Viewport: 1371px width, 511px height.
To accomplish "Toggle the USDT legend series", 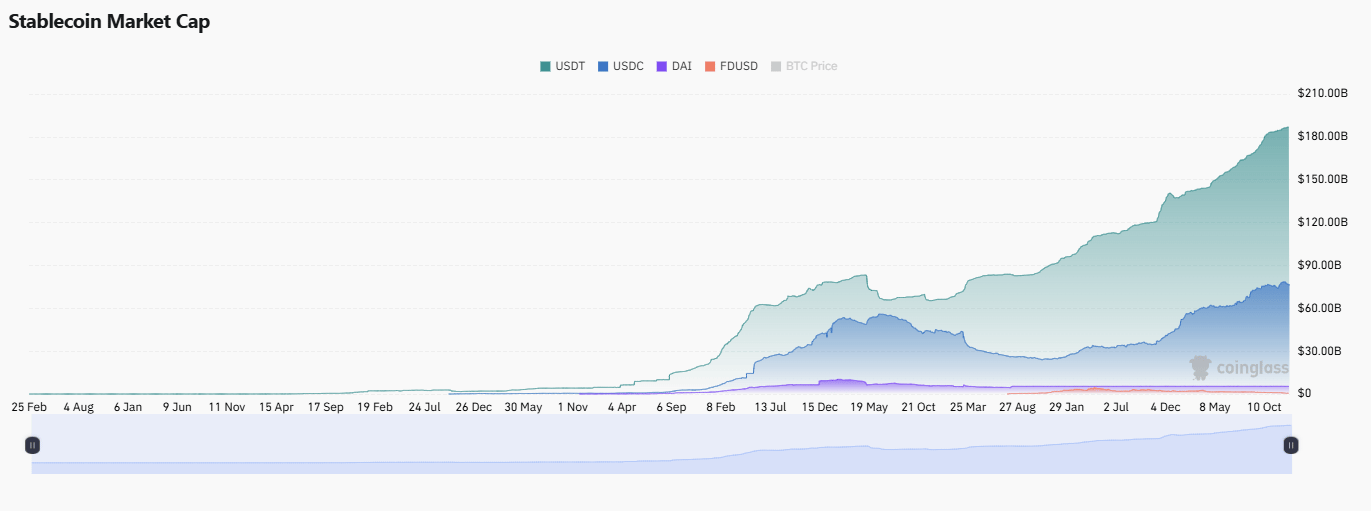I will pyautogui.click(x=562, y=66).
